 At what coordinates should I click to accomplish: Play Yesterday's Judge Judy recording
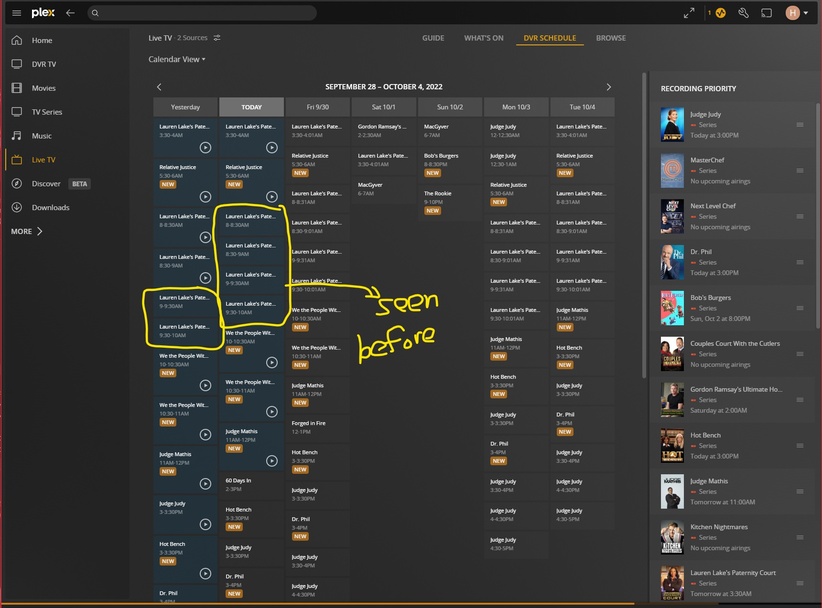(x=206, y=524)
